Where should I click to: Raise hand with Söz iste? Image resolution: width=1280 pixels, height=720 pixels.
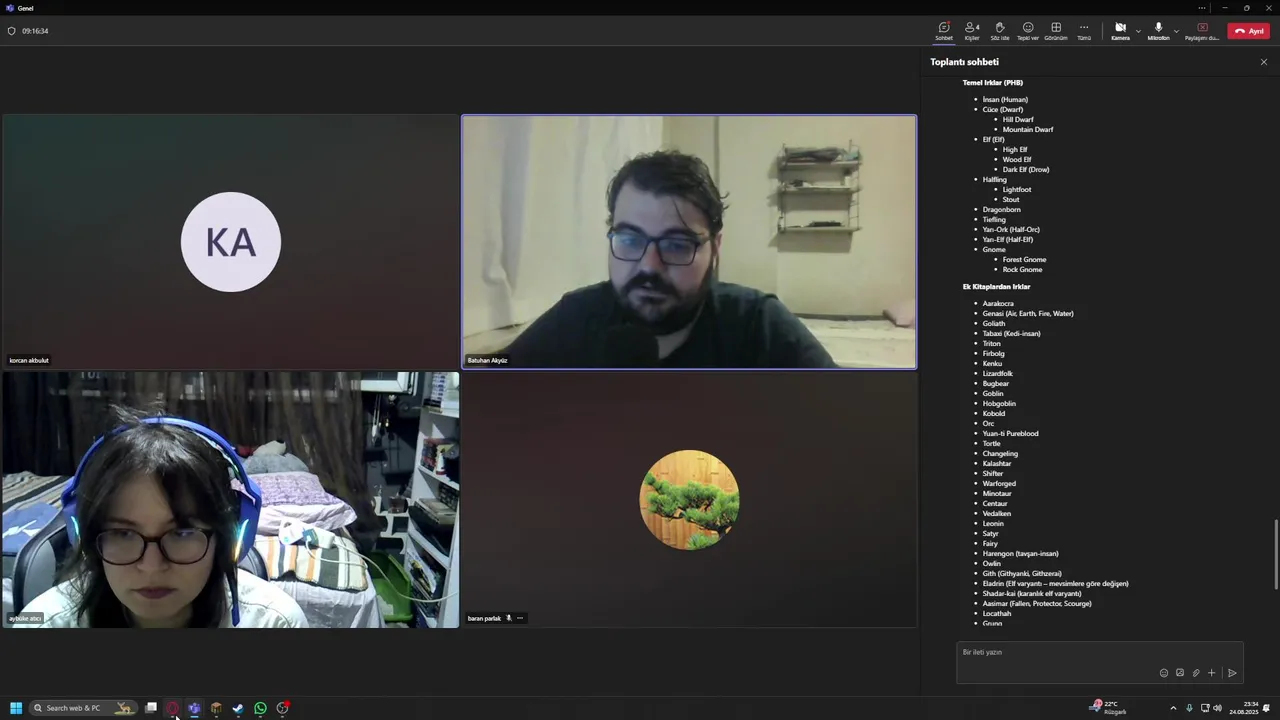coord(999,31)
